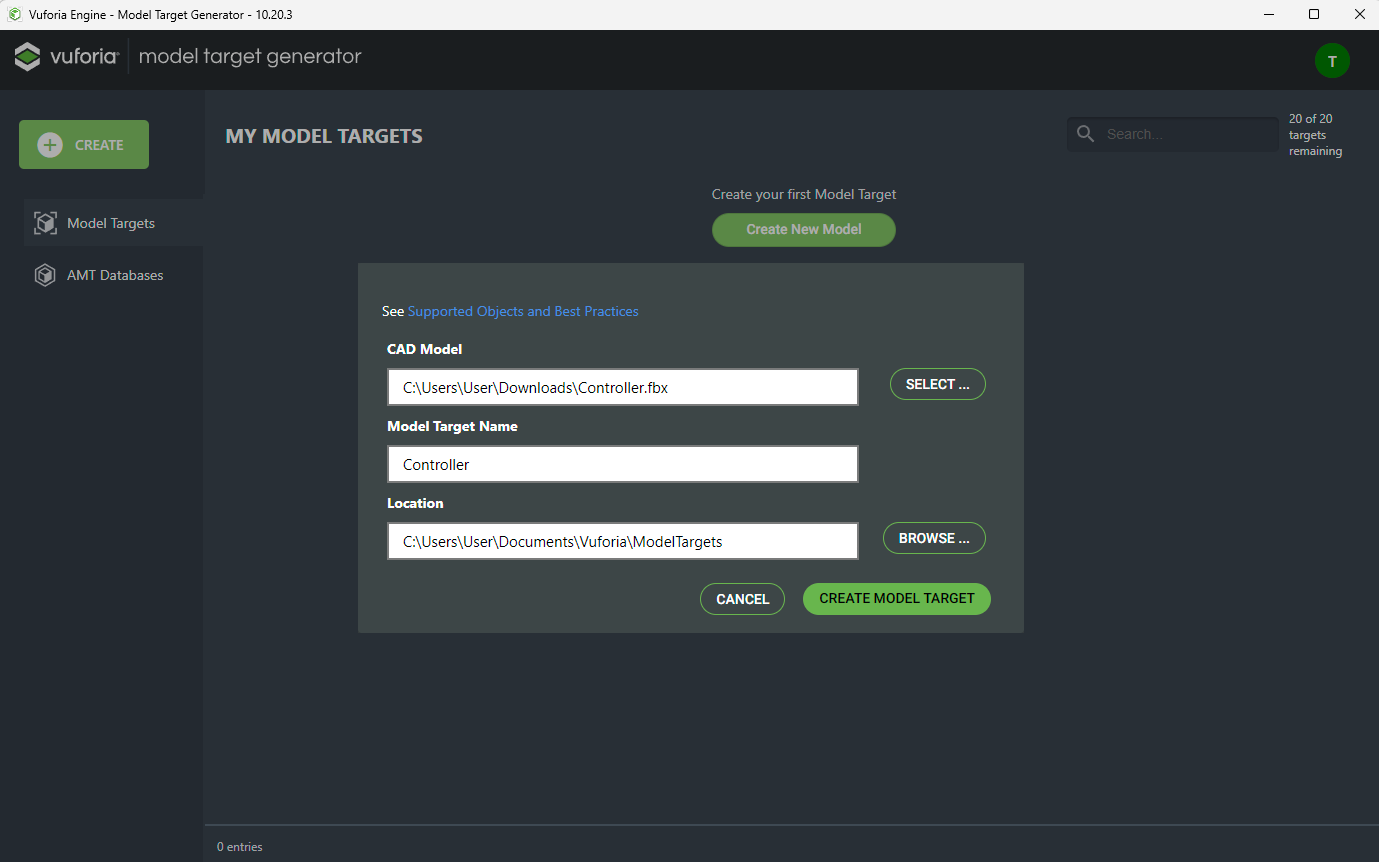Click 'Create your first Model Target' text

tap(804, 194)
